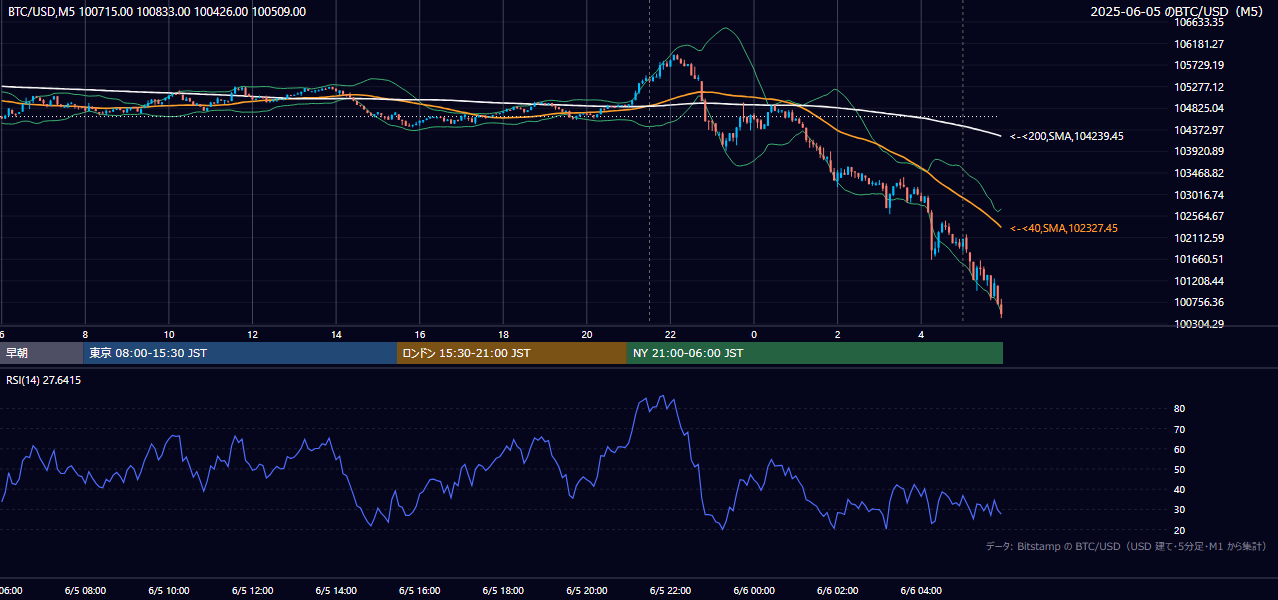Viewport: 1278px width, 600px height.
Task: Click hour label 12 under price chart
Action: [x=253, y=334]
